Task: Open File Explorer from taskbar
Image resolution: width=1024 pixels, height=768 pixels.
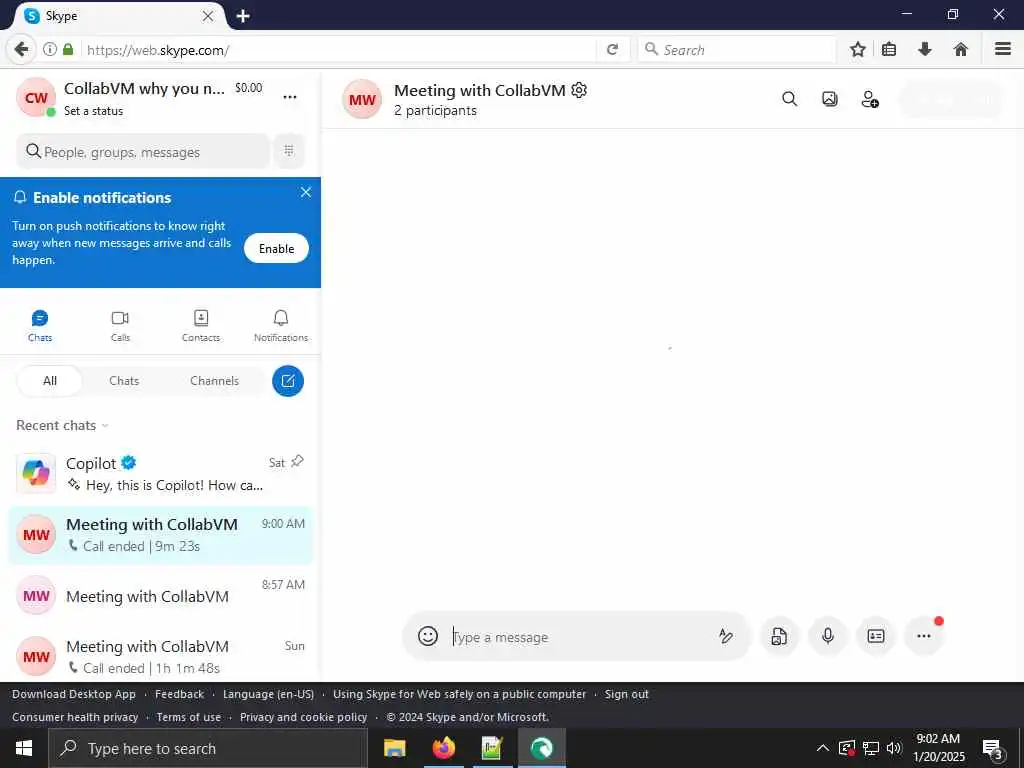Action: point(394,748)
